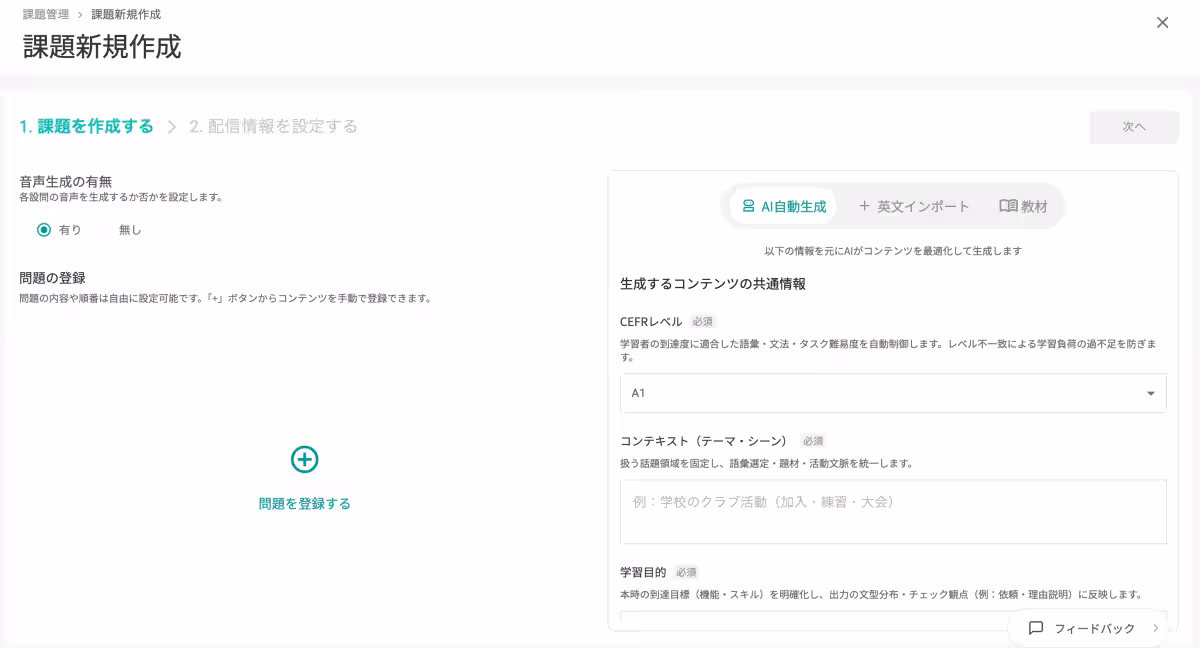Select the 有り radio button
The image size is (1200, 648).
click(42, 229)
